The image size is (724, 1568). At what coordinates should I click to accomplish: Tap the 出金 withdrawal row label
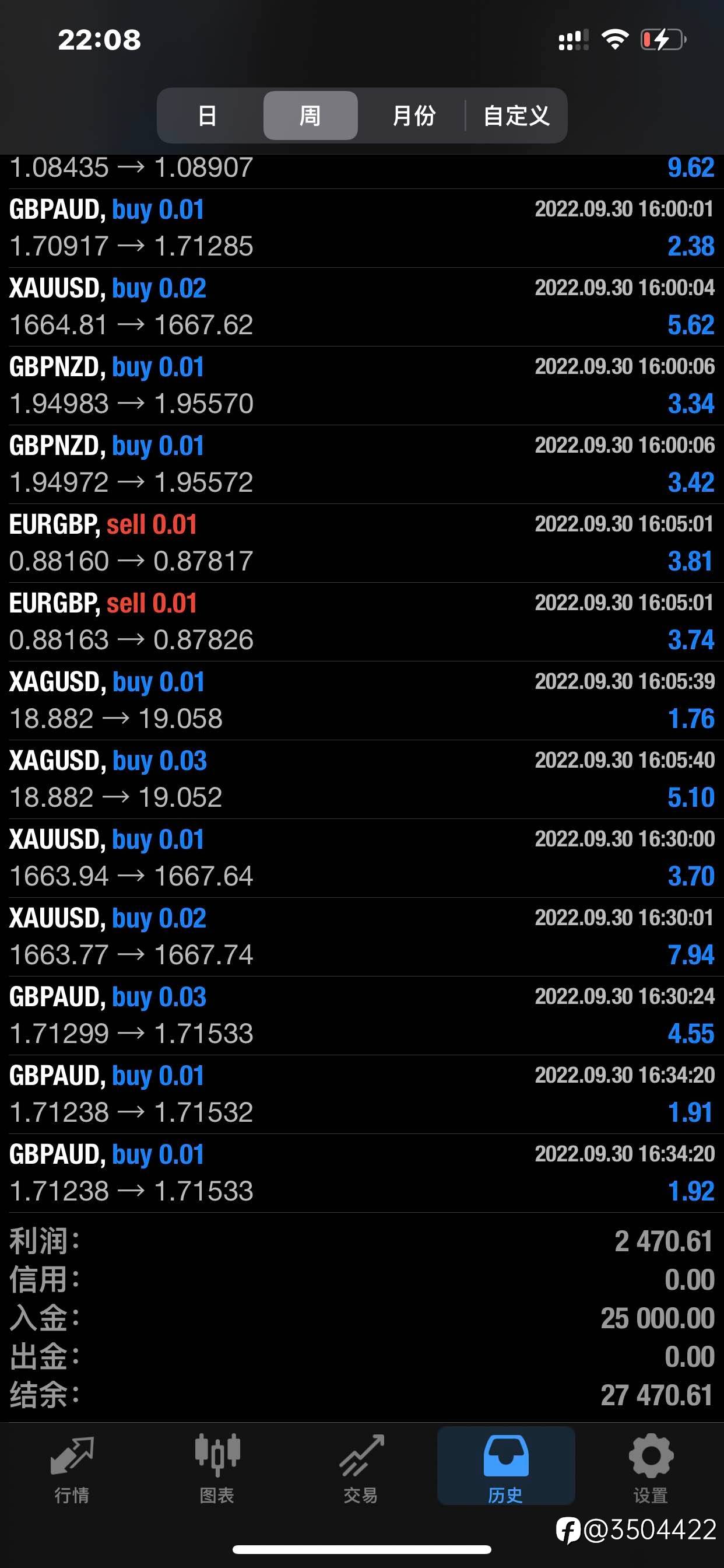(44, 1357)
